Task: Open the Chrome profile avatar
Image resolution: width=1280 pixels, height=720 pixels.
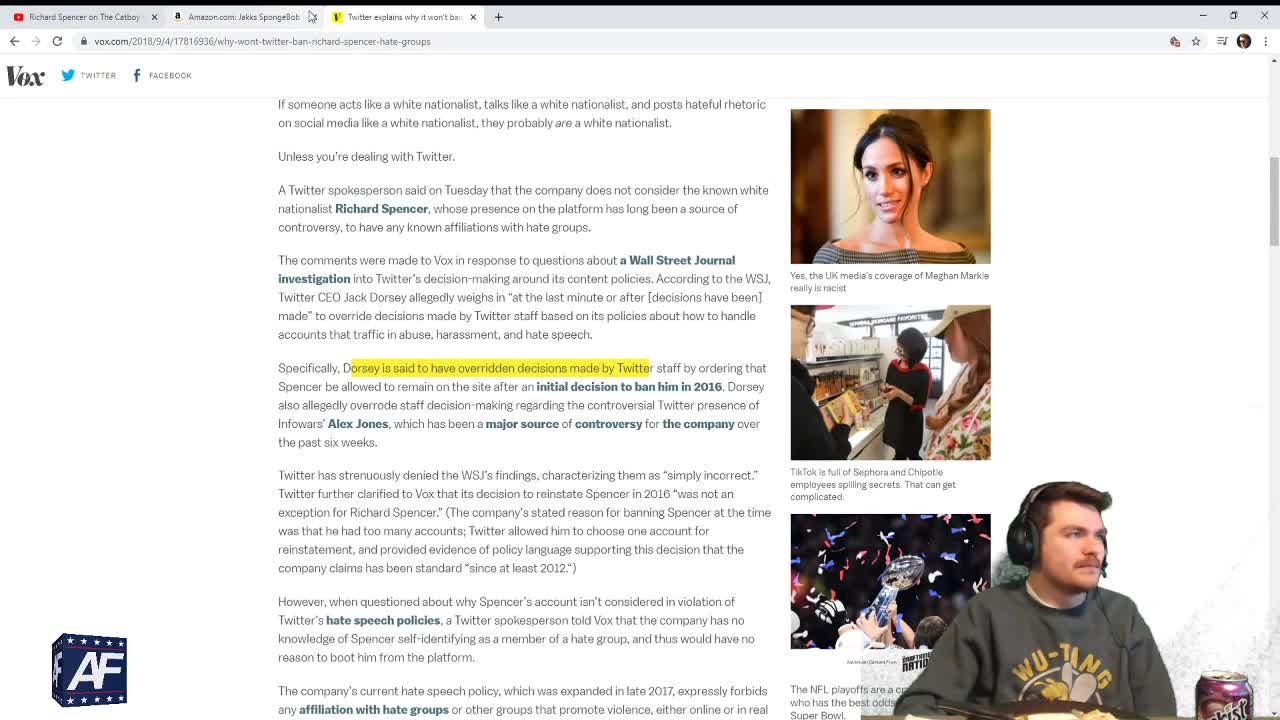Action: (1244, 41)
